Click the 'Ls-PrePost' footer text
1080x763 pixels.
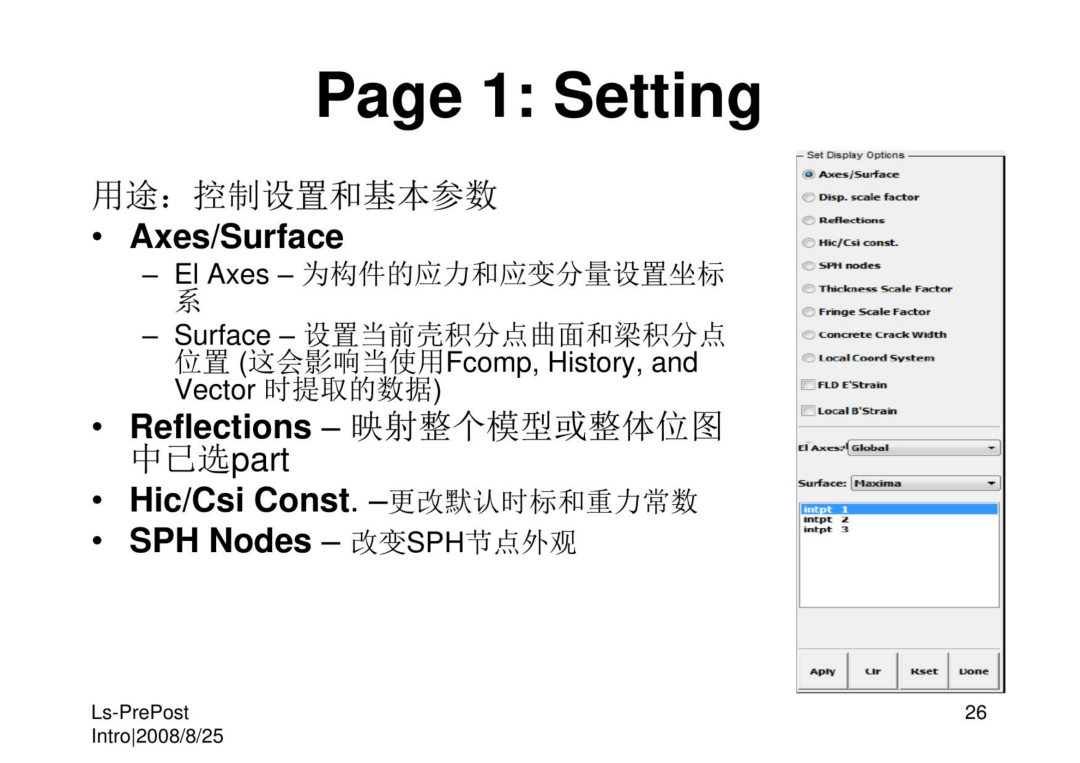[140, 713]
